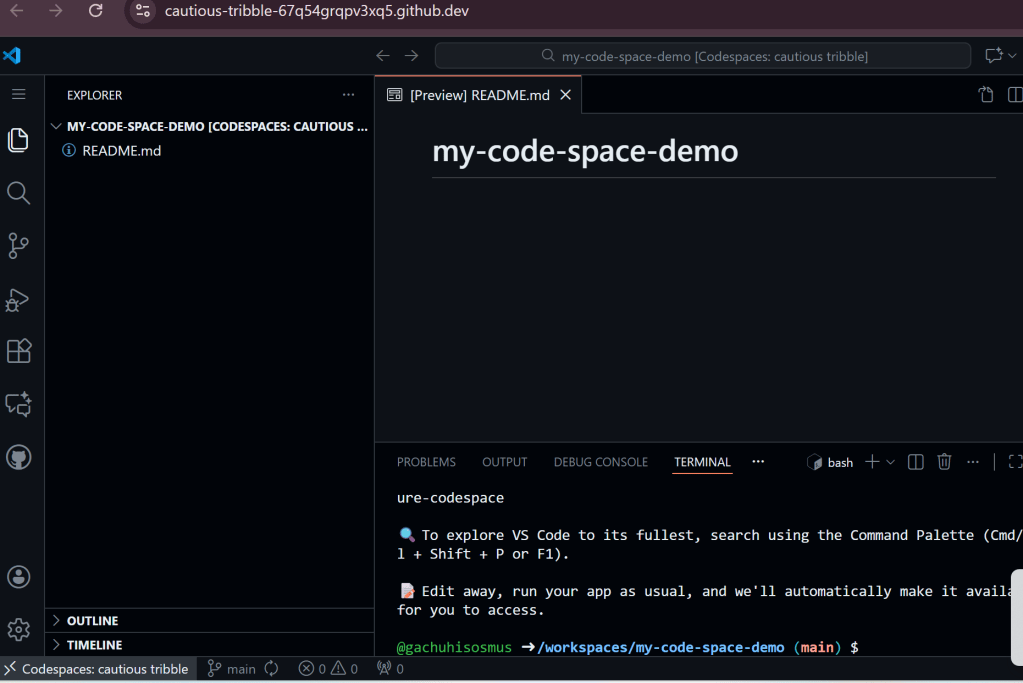Screen dimensions: 1023x683
Task: Open the Extensions view icon
Action: coord(18,351)
